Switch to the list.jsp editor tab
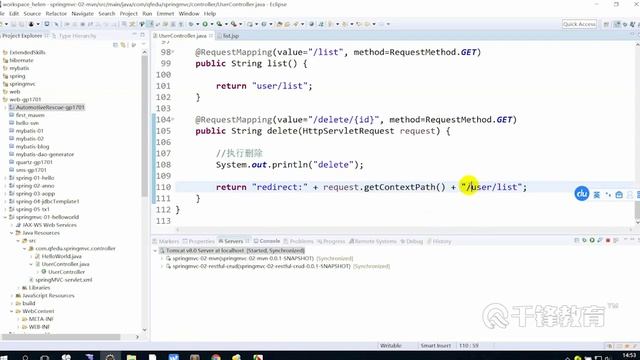This screenshot has width=640, height=360. (231, 36)
